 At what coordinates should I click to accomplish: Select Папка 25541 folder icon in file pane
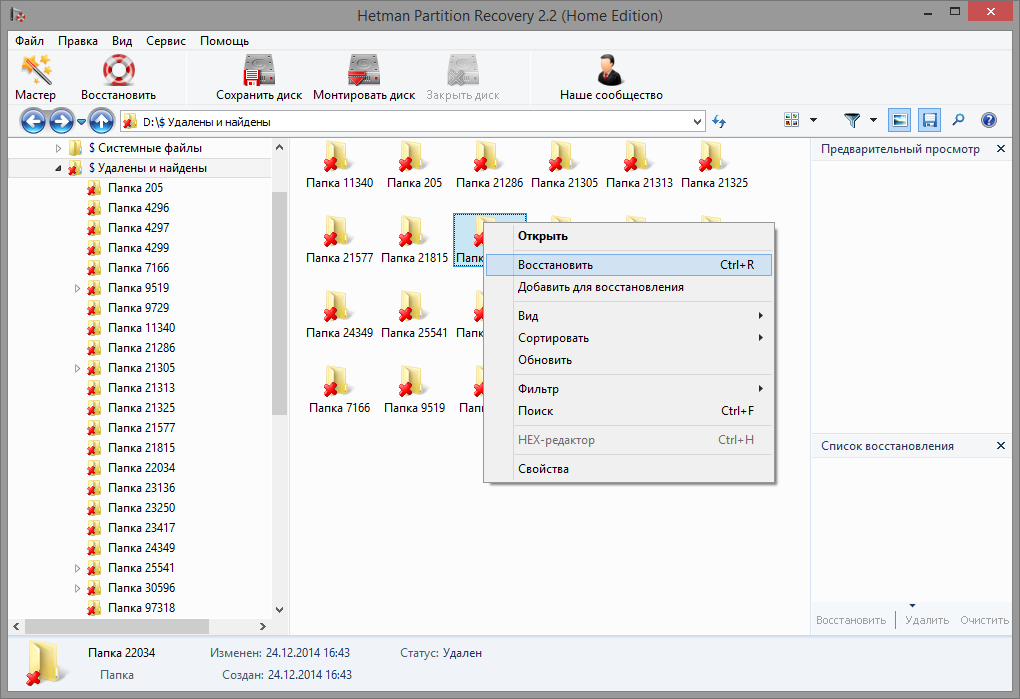point(412,306)
